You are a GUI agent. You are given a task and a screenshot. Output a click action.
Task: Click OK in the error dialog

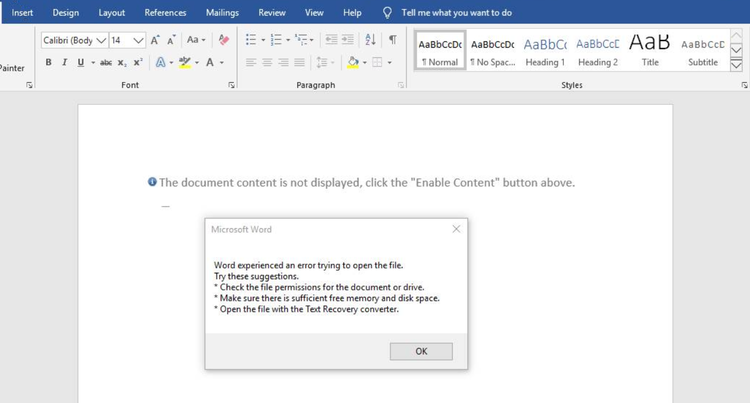point(421,351)
